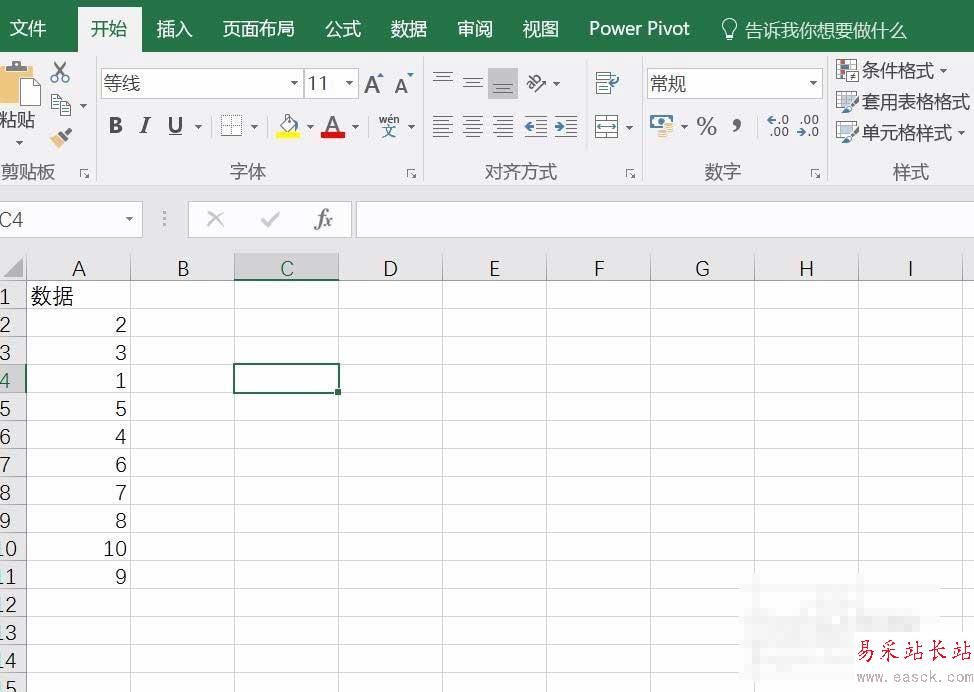Open number group dialog launcher
Image resolution: width=974 pixels, height=692 pixels.
click(x=816, y=173)
